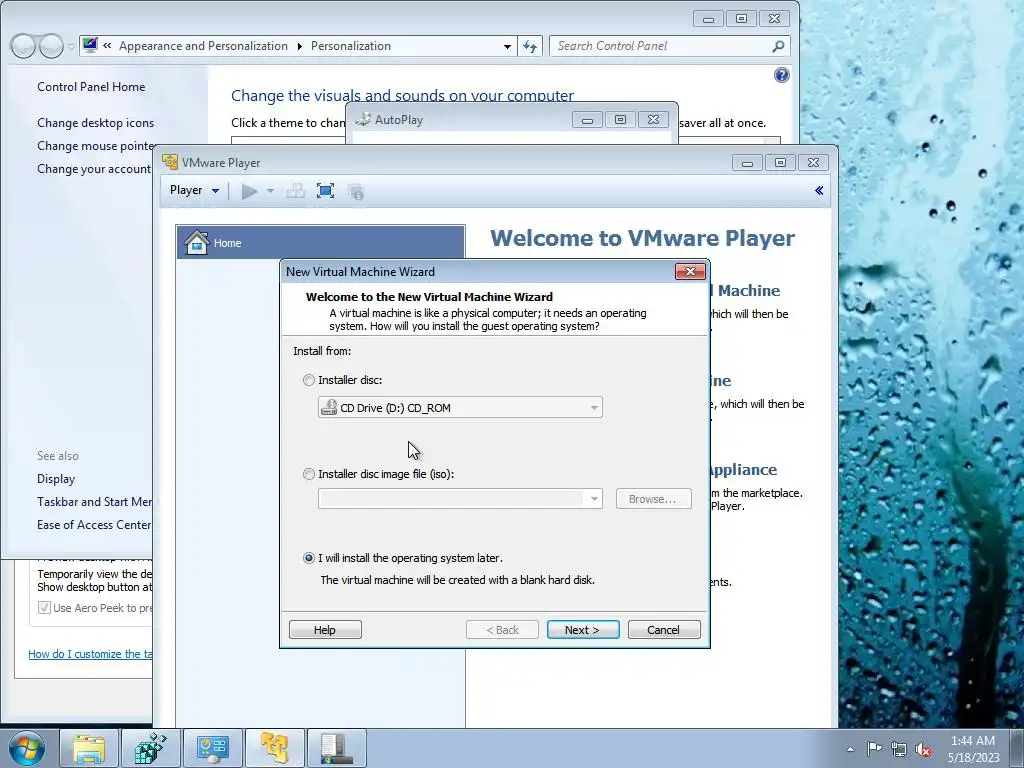Click the search magnifier in Control Panel

coord(778,46)
